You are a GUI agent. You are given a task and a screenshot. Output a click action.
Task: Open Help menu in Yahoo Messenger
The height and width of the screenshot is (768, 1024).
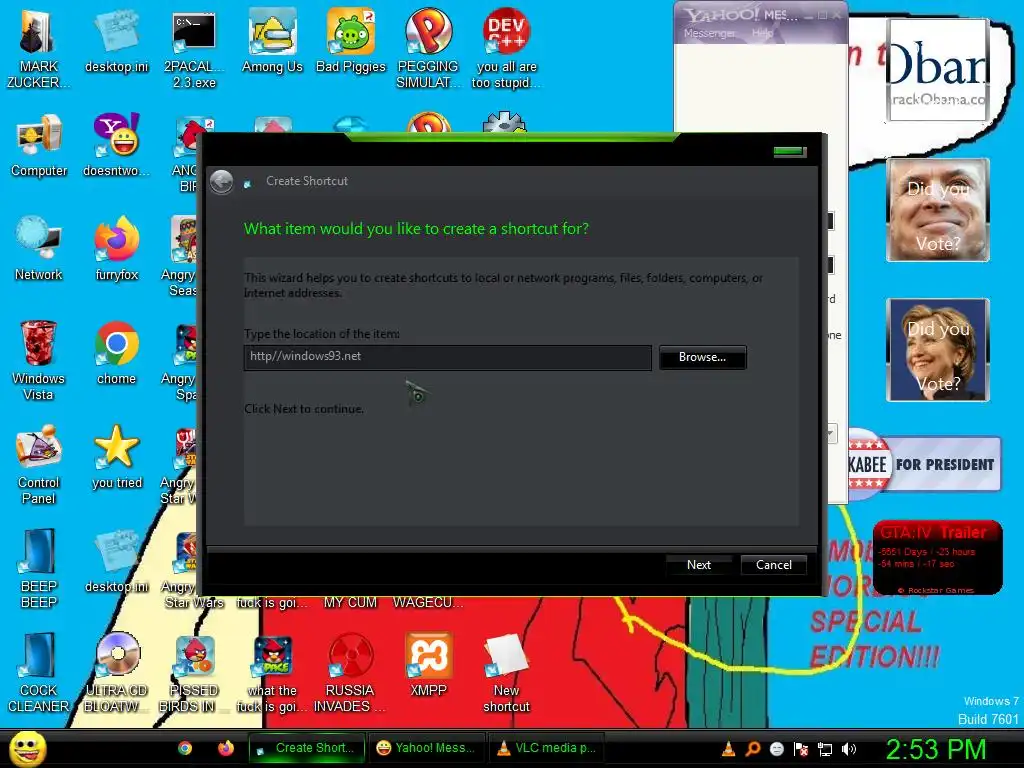[x=762, y=33]
